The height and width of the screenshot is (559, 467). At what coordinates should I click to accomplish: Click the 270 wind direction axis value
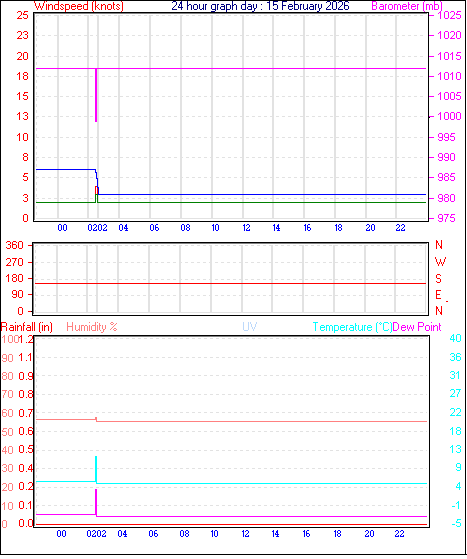[x=15, y=262]
